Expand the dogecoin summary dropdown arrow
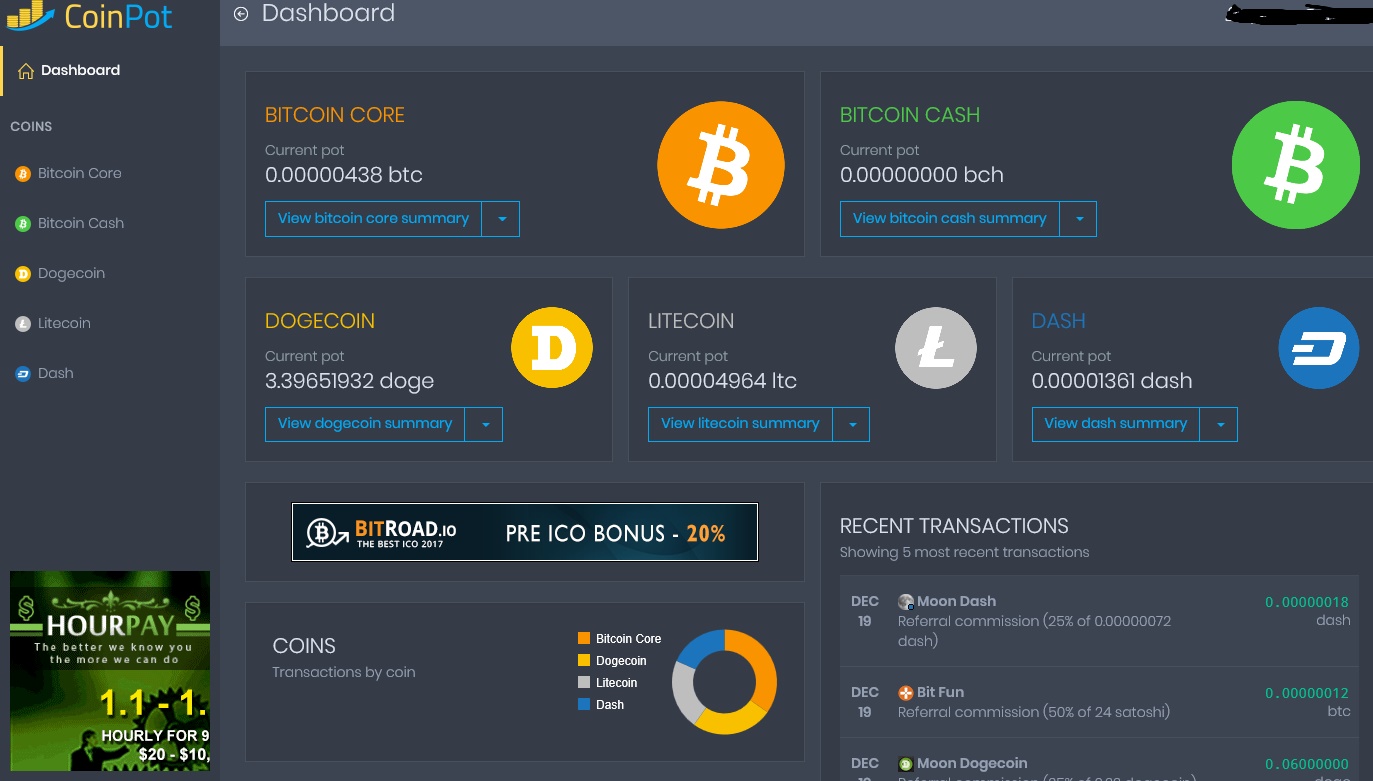Image resolution: width=1373 pixels, height=781 pixels. pos(484,424)
